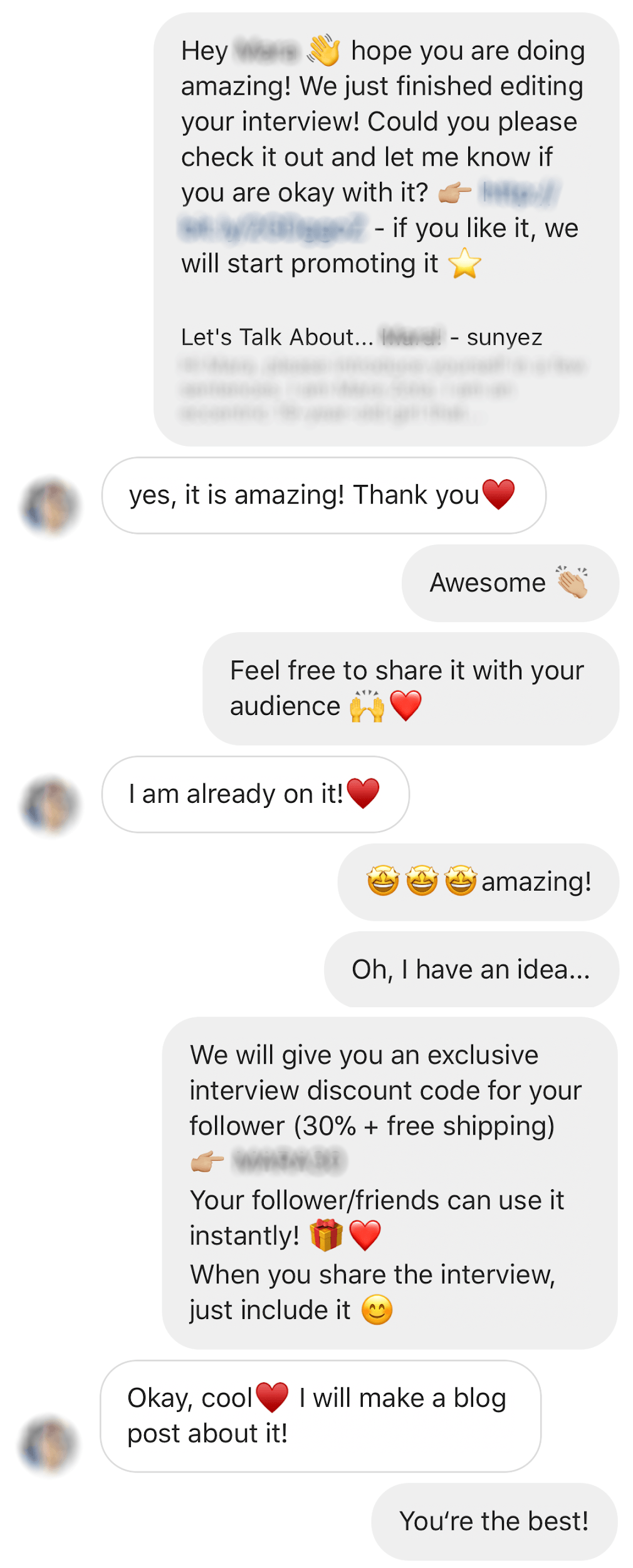Click the red heart after 'Okay, cool'
The width and height of the screenshot is (633, 1568).
click(x=272, y=1398)
